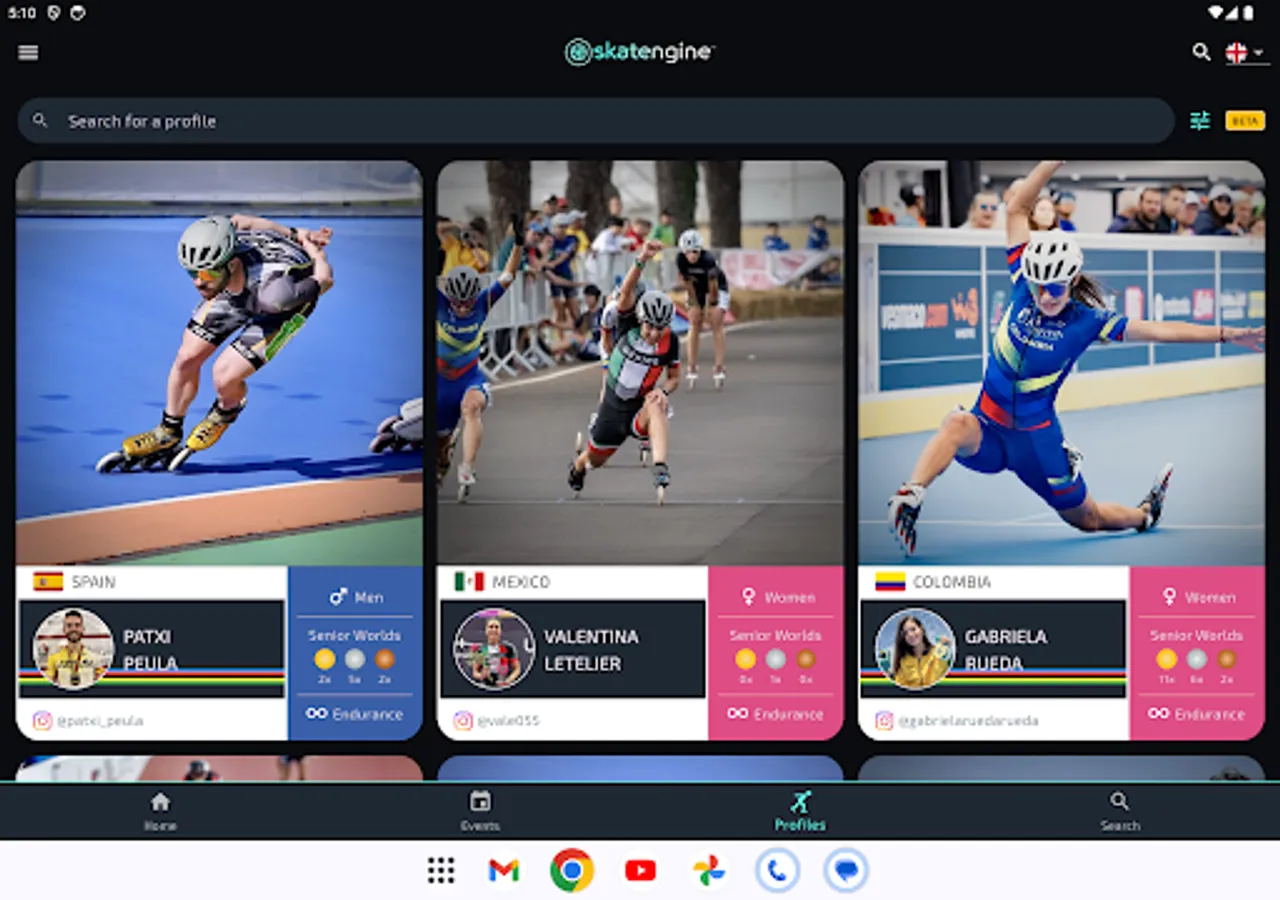Image resolution: width=1280 pixels, height=900 pixels.
Task: Go to the Home tab
Action: [160, 811]
